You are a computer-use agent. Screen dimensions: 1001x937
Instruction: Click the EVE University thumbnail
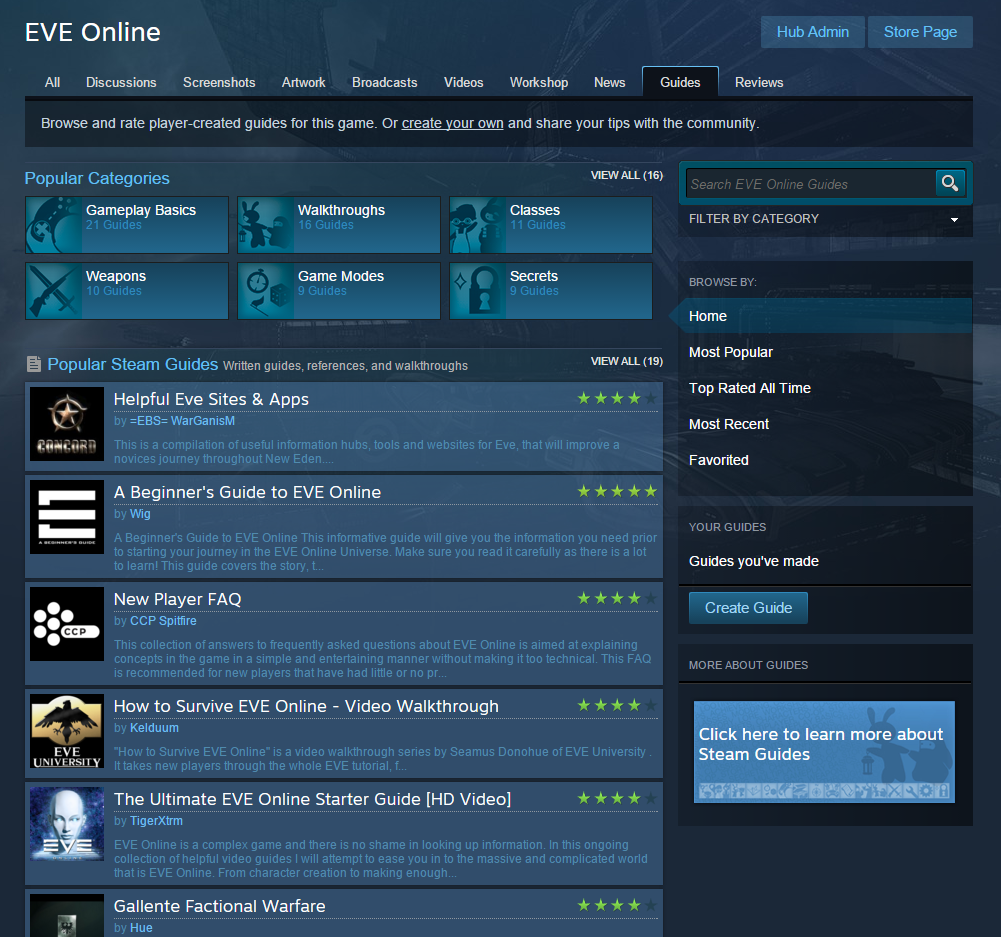click(67, 731)
